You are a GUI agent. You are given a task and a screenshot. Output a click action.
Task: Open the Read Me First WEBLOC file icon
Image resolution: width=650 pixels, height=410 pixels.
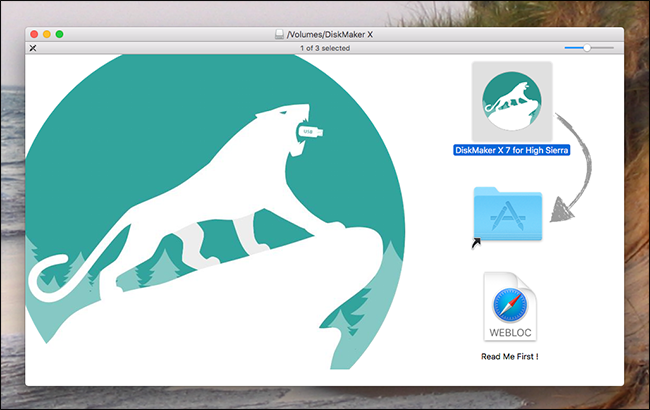click(x=510, y=307)
